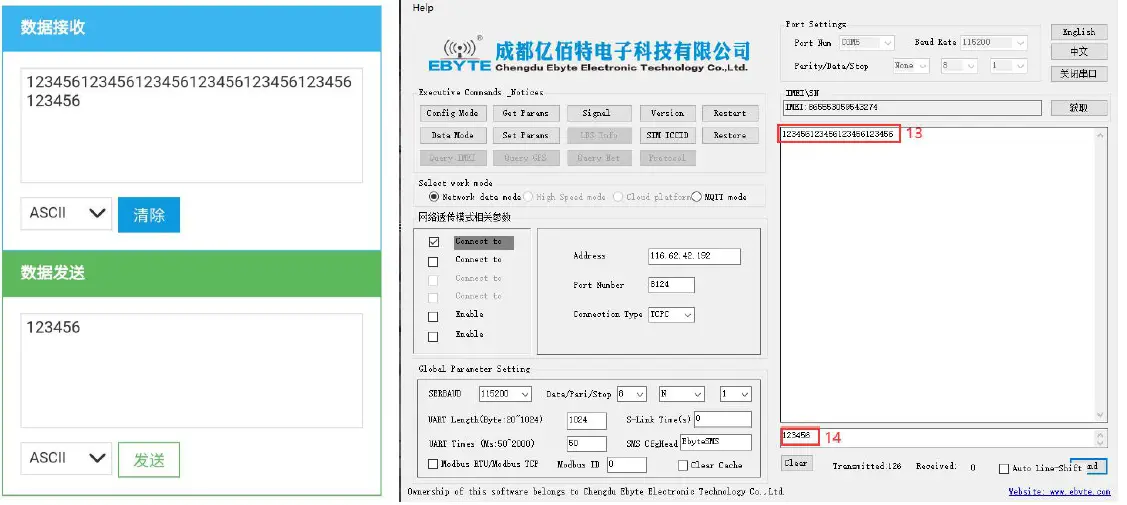Click the Restore button
The image size is (1127, 505).
pos(730,135)
